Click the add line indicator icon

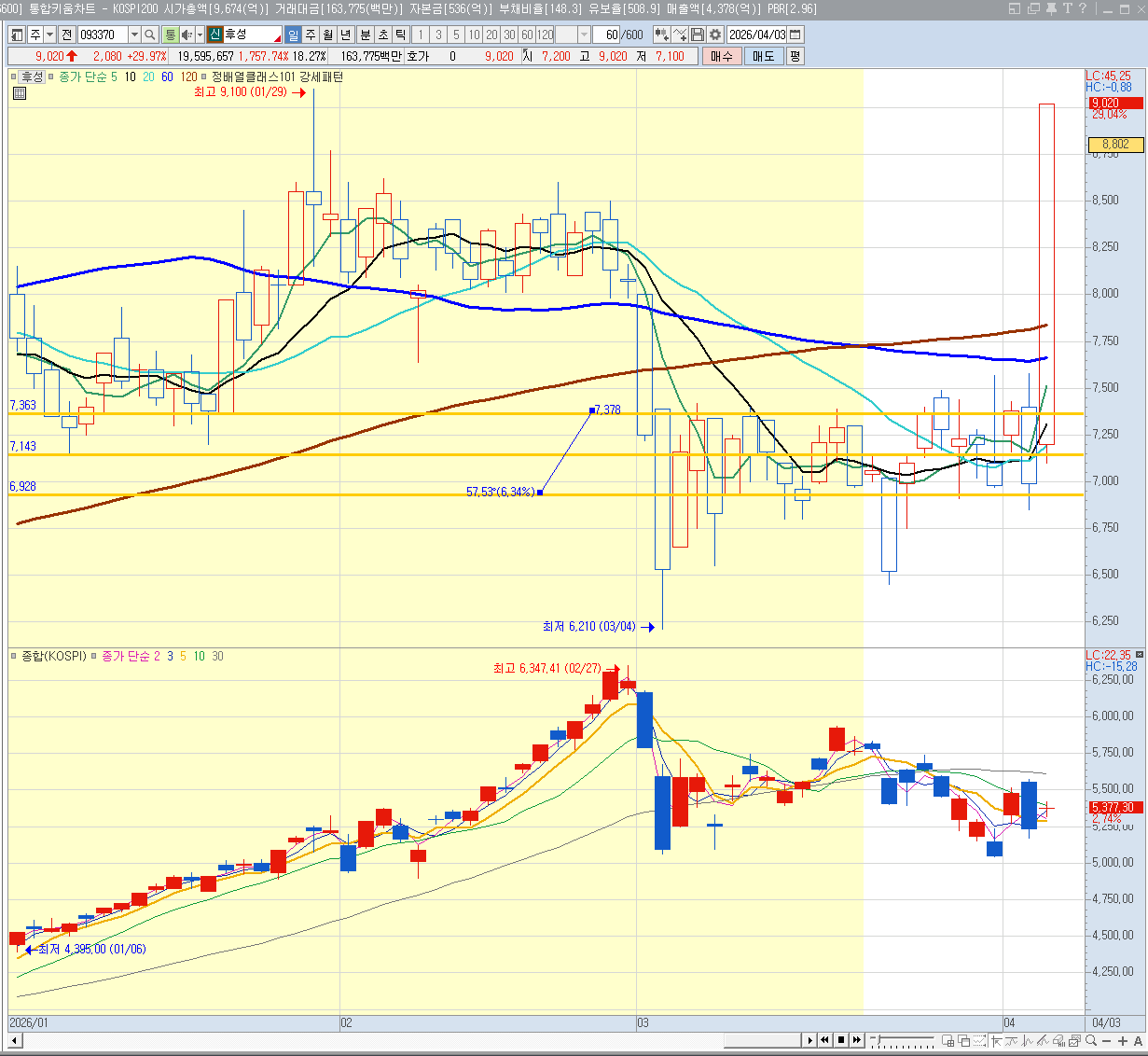pos(680,35)
